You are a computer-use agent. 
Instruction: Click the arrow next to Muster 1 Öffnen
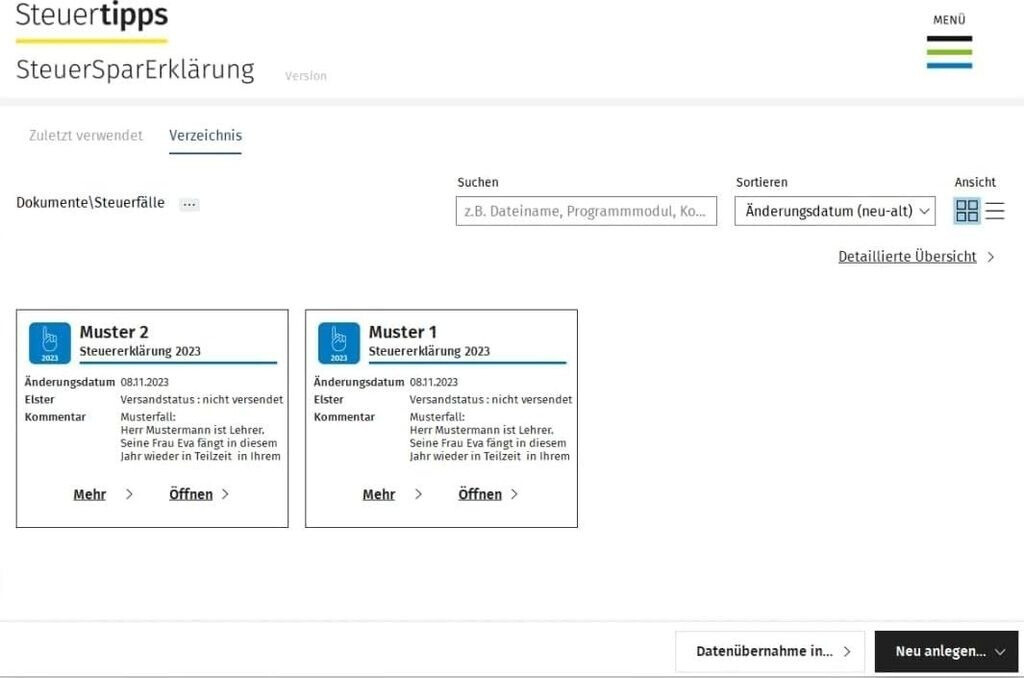point(514,494)
